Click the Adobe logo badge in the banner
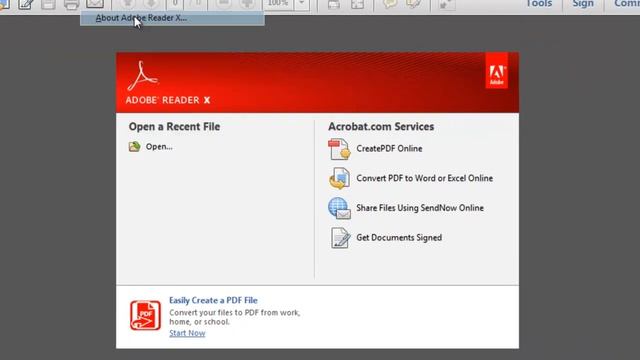The height and width of the screenshot is (360, 640). click(x=496, y=70)
